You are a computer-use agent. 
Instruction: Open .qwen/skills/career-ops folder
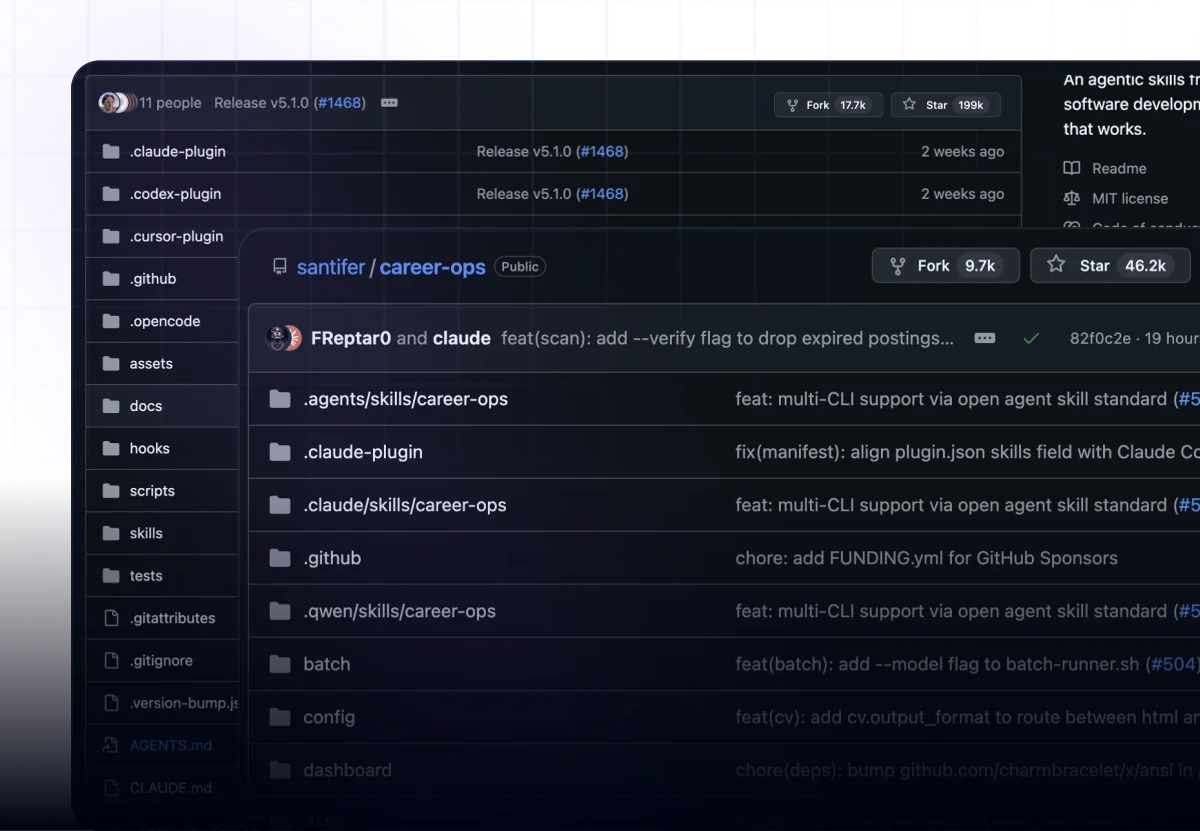click(399, 611)
